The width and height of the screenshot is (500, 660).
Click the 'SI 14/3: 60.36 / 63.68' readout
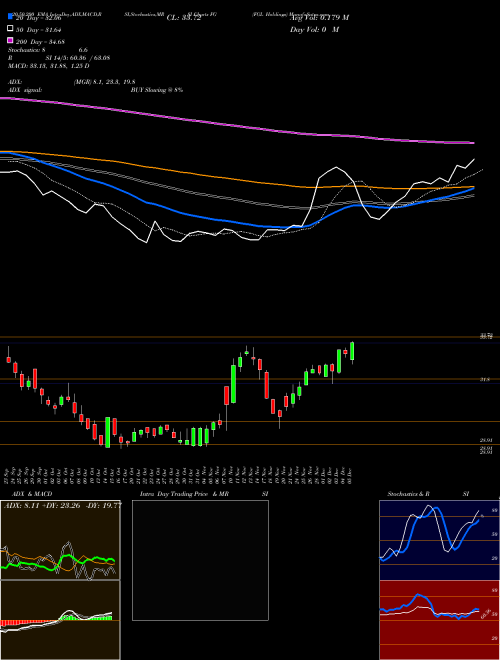pos(78,58)
